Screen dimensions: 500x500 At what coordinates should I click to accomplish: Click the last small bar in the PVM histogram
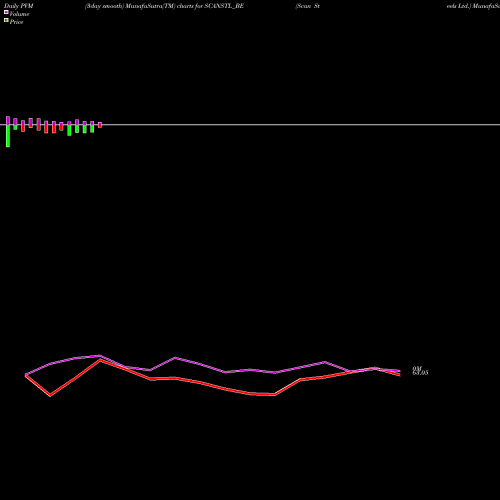coord(100,125)
